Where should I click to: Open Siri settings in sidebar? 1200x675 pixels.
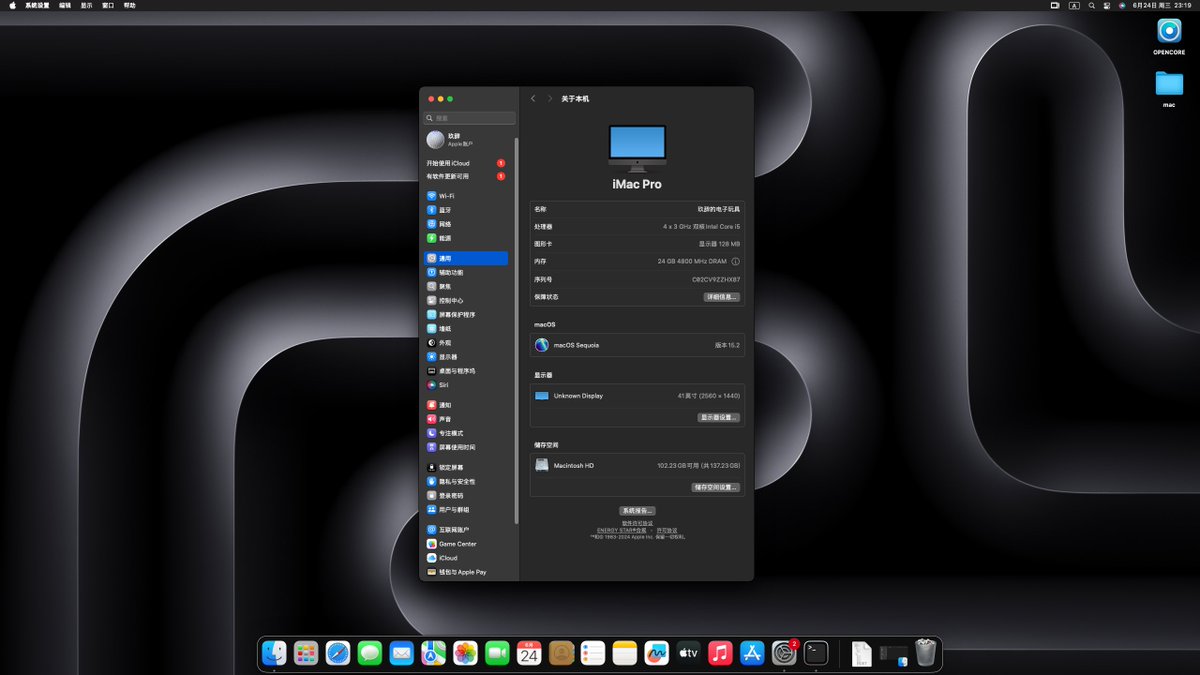coord(466,384)
